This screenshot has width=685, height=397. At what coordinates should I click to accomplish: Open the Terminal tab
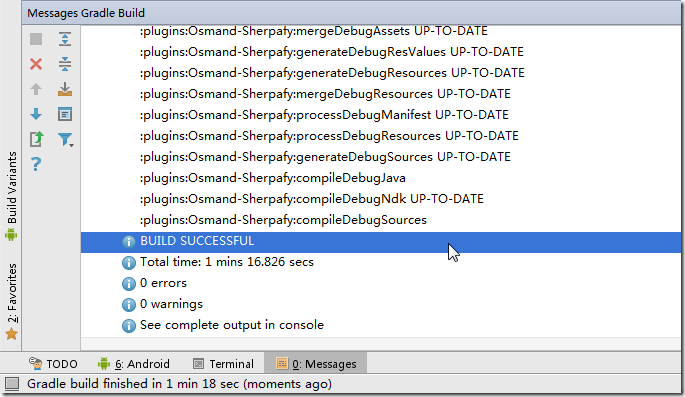pyautogui.click(x=223, y=364)
